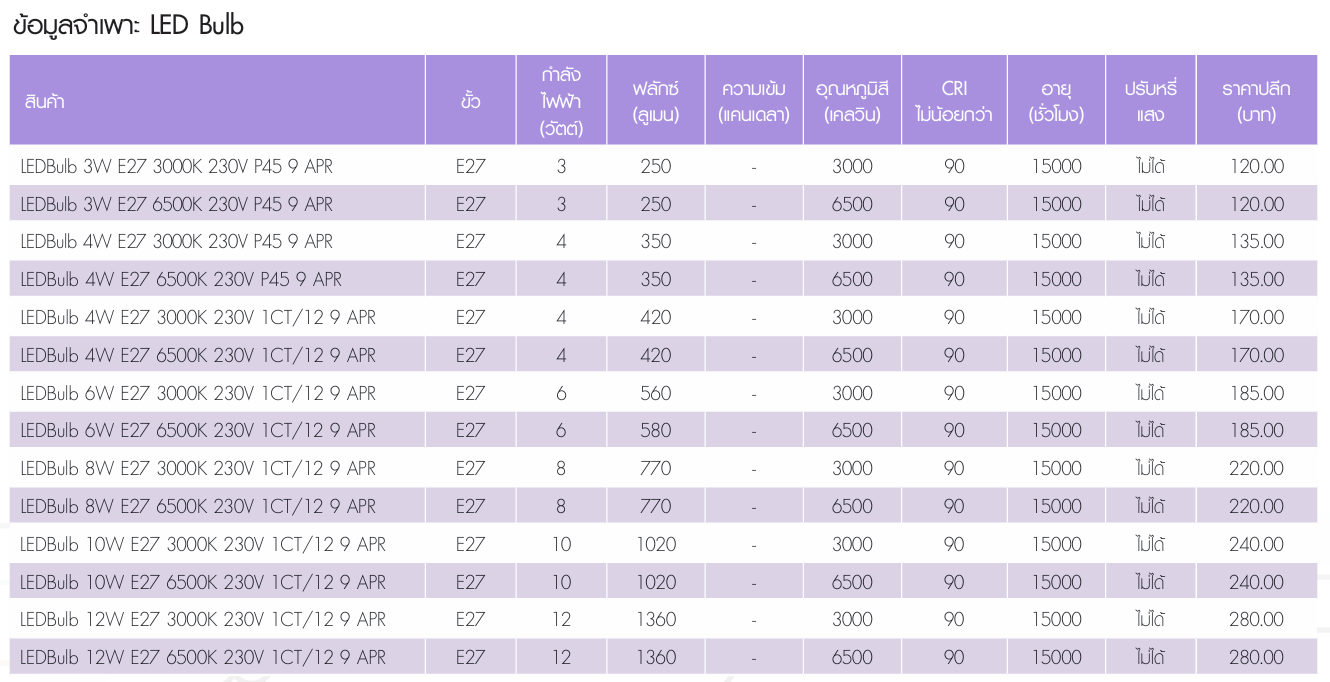Click the 580 lumen value cell
This screenshot has width=1330, height=682.
coord(655,431)
